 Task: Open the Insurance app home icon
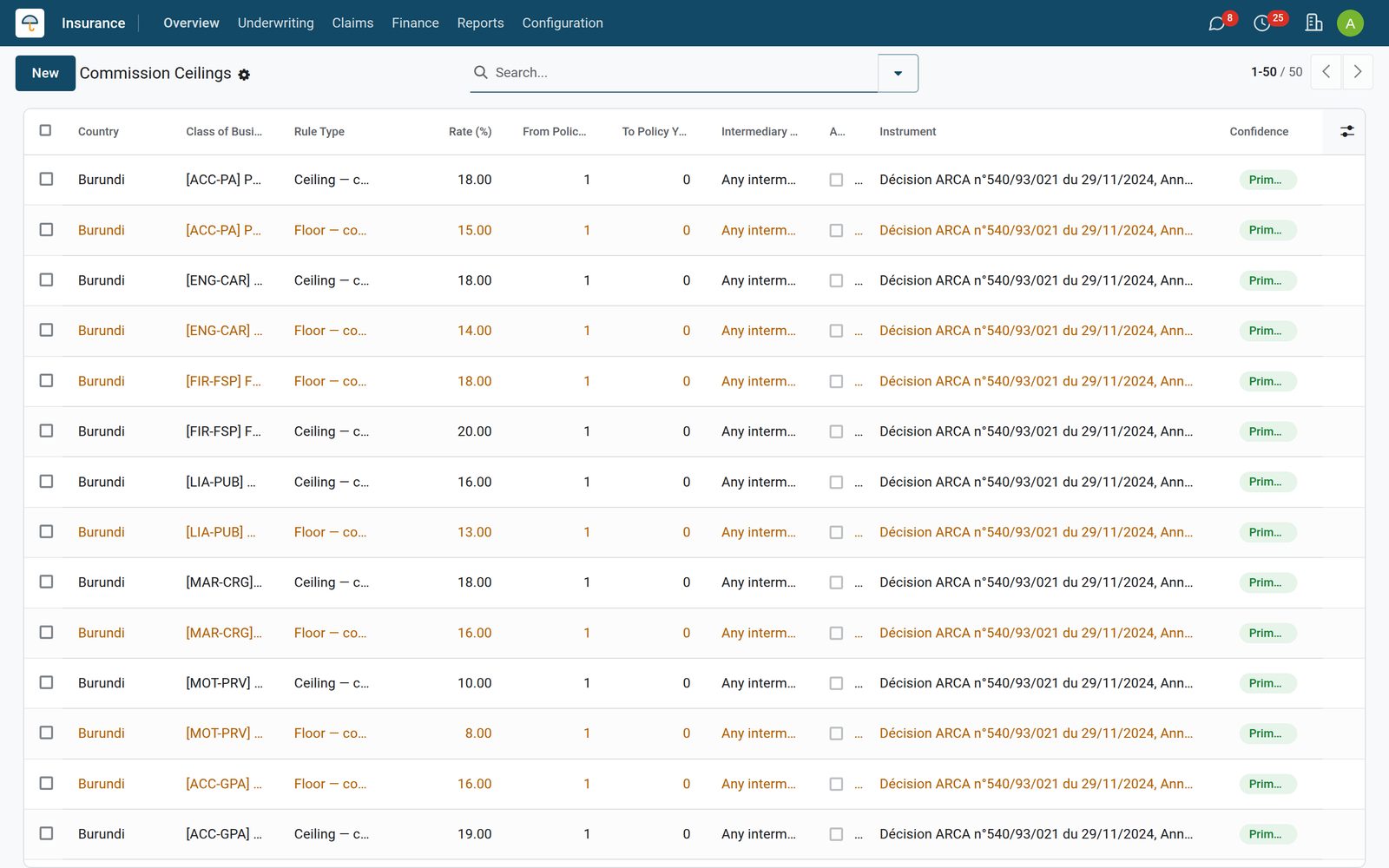[30, 23]
